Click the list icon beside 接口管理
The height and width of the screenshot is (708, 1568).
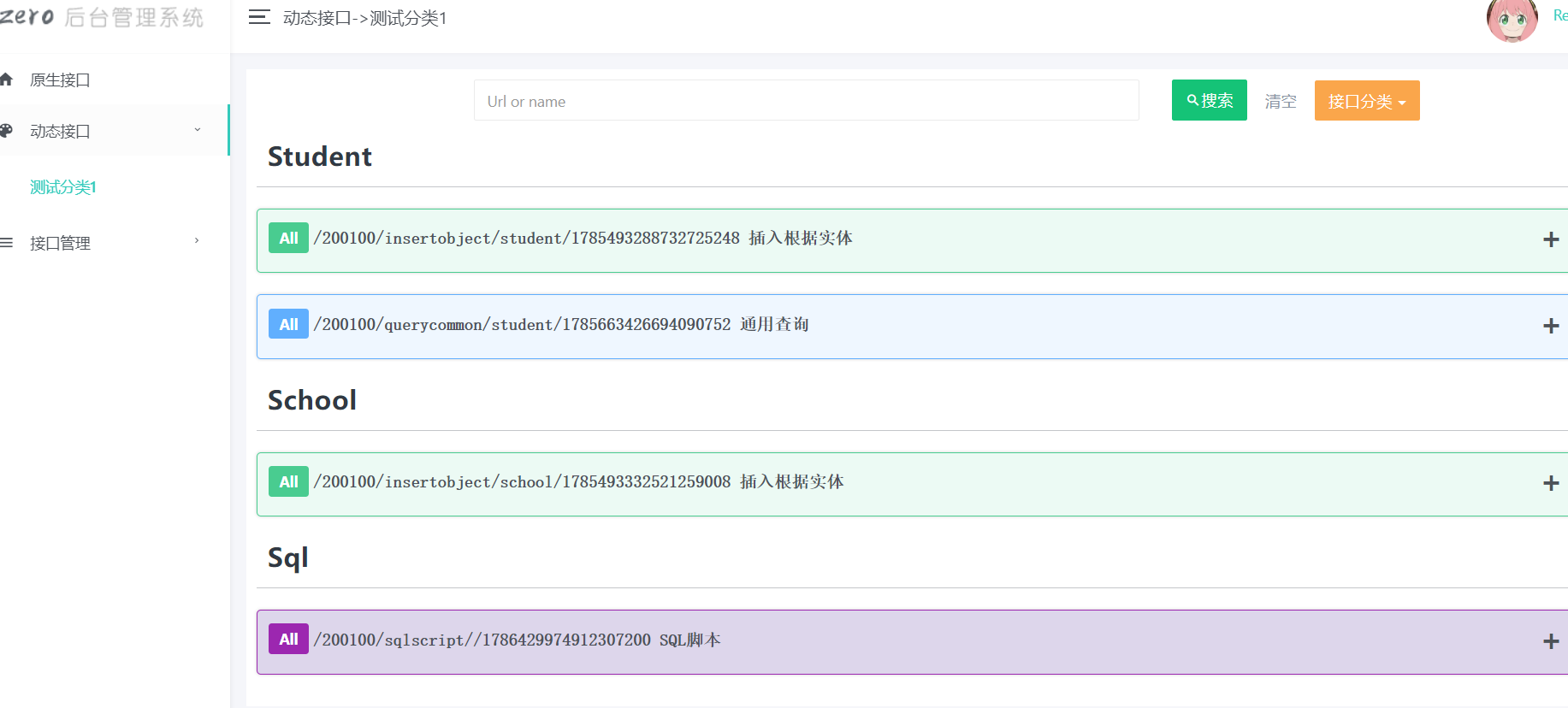click(7, 243)
